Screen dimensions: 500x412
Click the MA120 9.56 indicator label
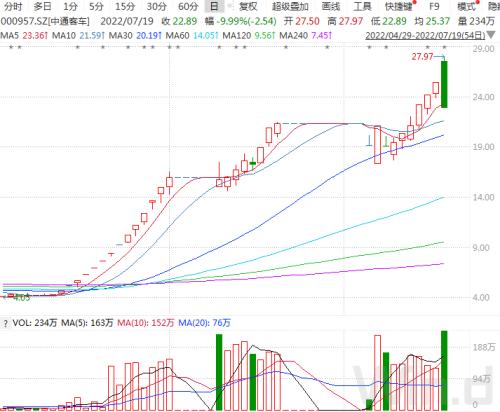coord(249,35)
